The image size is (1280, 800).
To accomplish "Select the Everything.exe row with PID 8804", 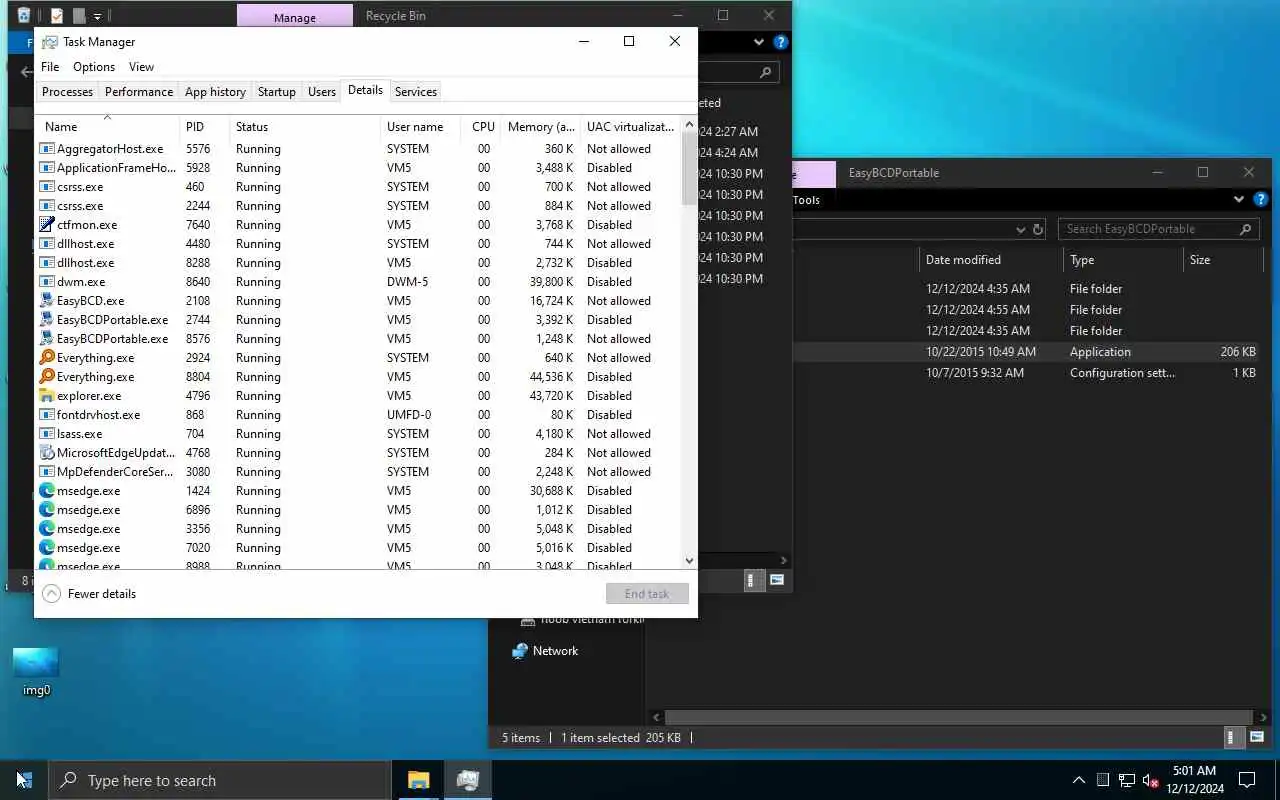I will [x=358, y=377].
